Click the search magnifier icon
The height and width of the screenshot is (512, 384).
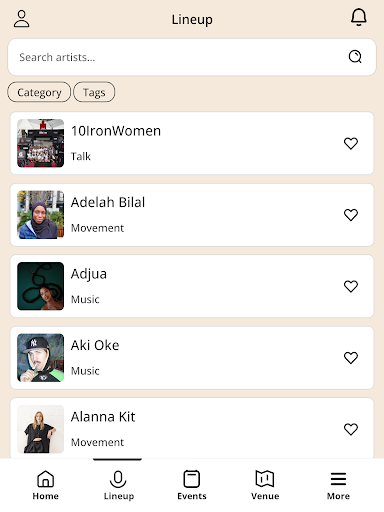click(x=355, y=57)
